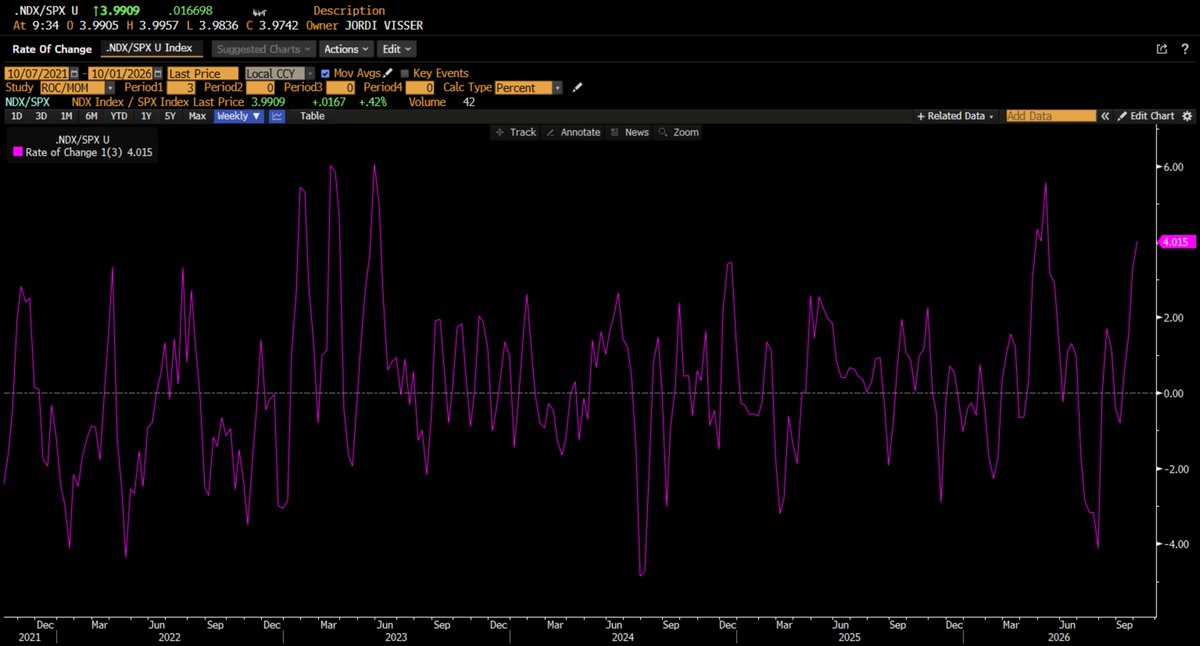Viewport: 1200px width, 646px height.
Task: Open the help question mark icon
Action: (x=1183, y=48)
